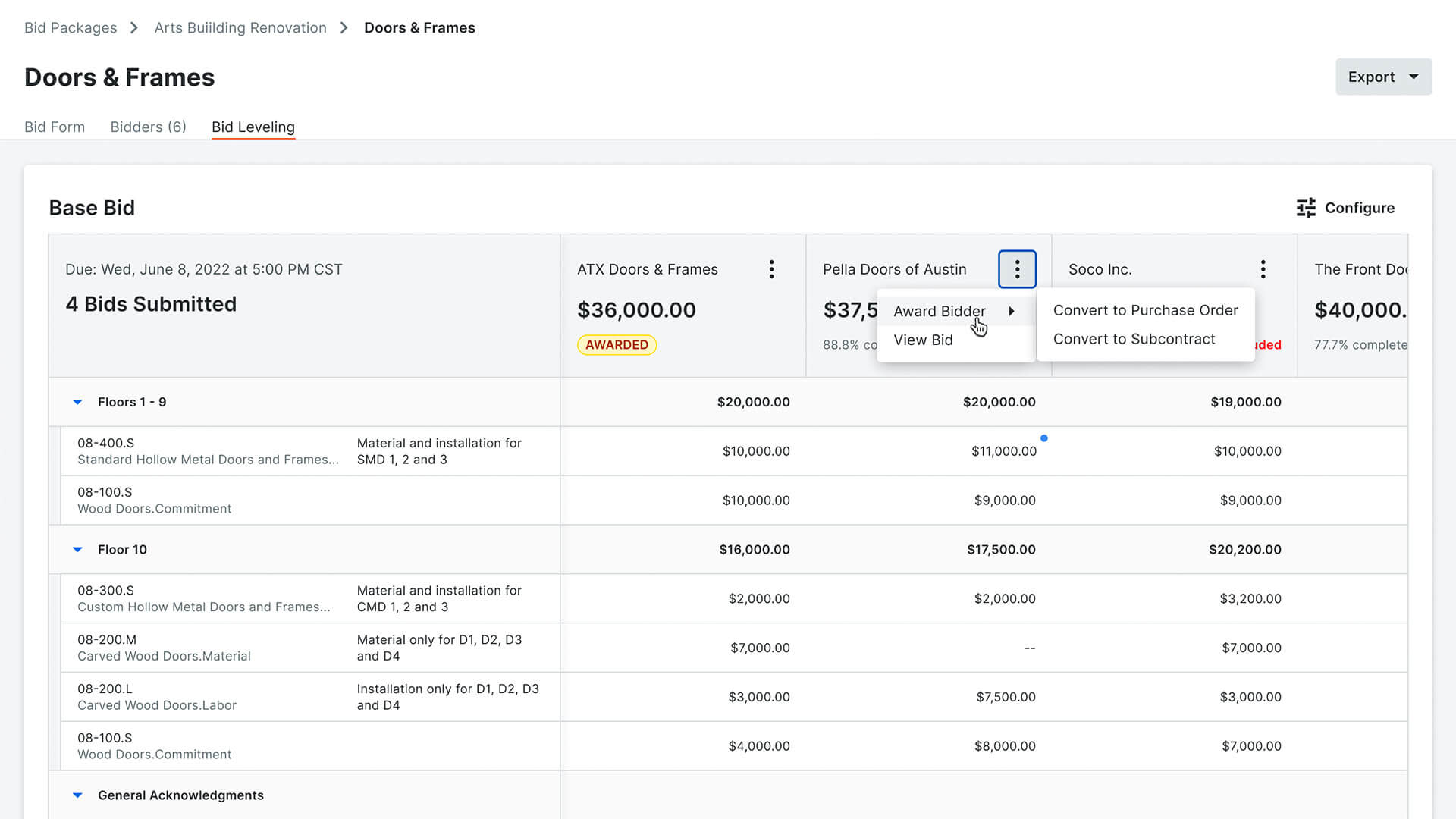Go to Bid Packages breadcrumb link
1456x819 pixels.
(x=71, y=28)
